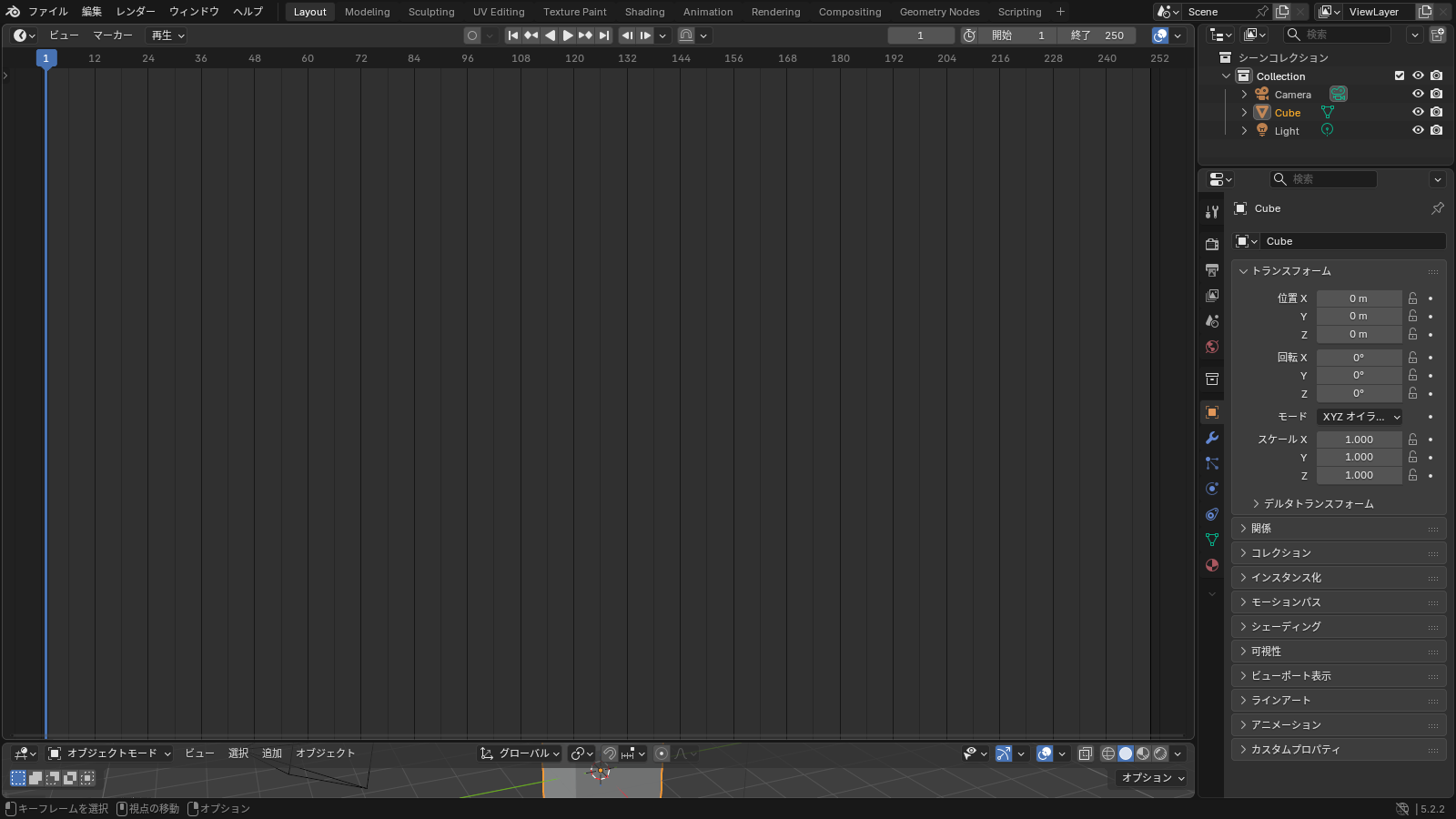Open the viewport 追加 menu

(272, 753)
